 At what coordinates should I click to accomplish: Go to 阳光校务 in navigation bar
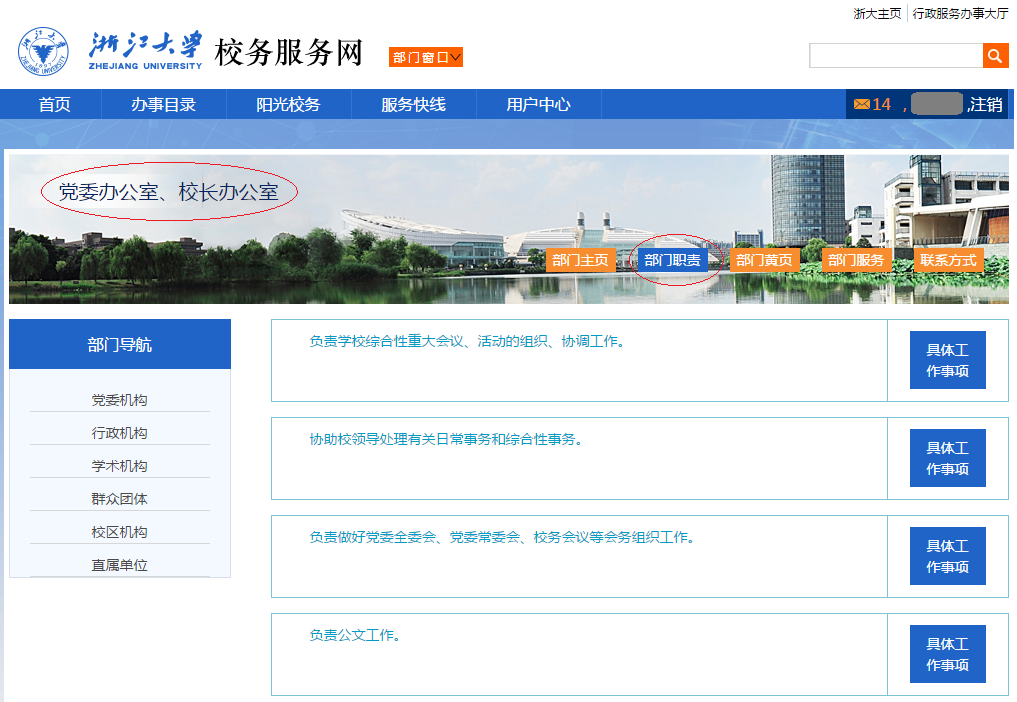pos(288,104)
